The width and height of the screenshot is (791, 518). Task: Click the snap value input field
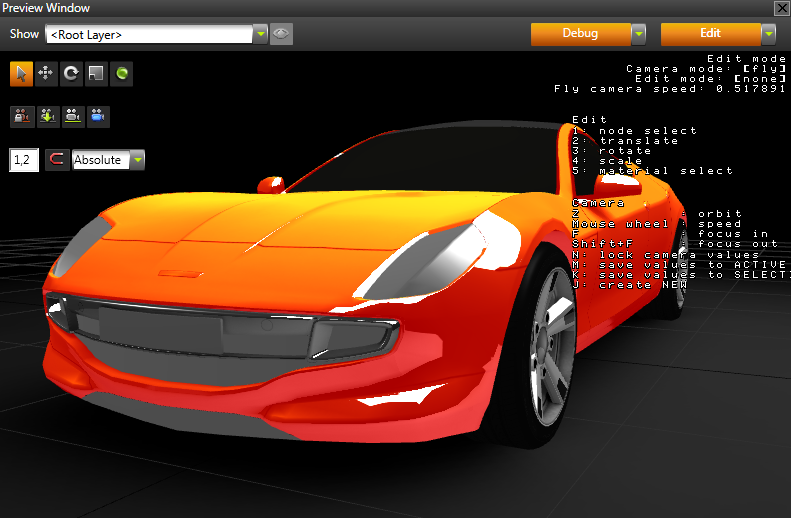point(24,160)
